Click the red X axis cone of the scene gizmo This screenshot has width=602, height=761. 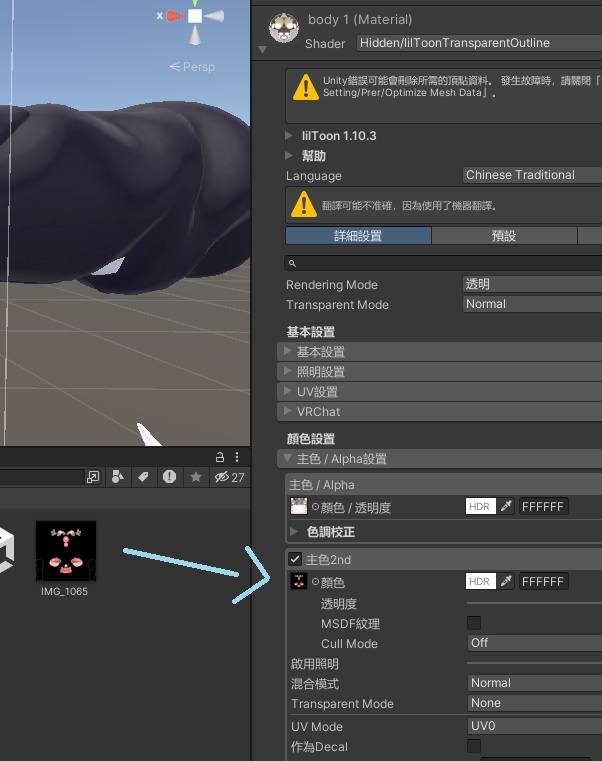tap(176, 17)
